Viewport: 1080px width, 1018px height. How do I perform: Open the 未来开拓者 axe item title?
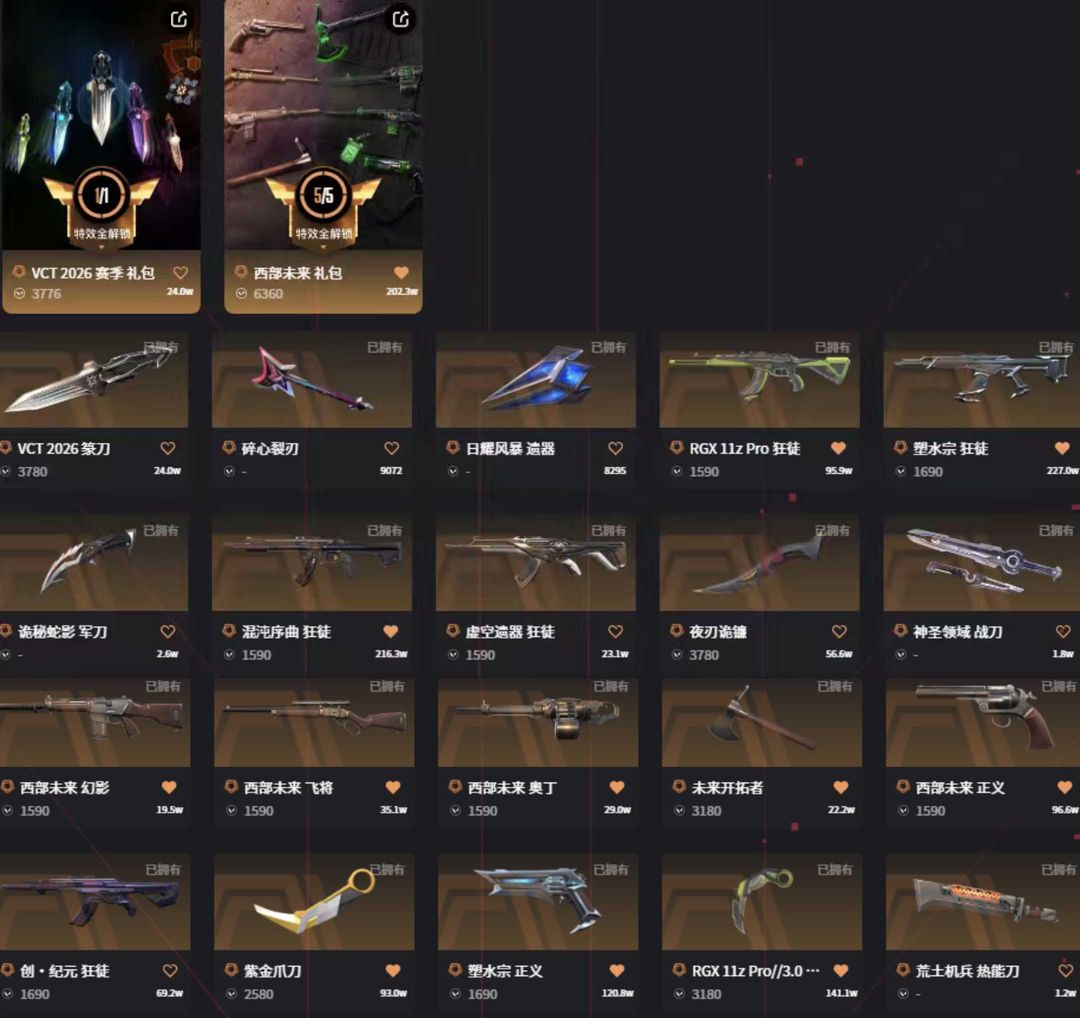(727, 788)
